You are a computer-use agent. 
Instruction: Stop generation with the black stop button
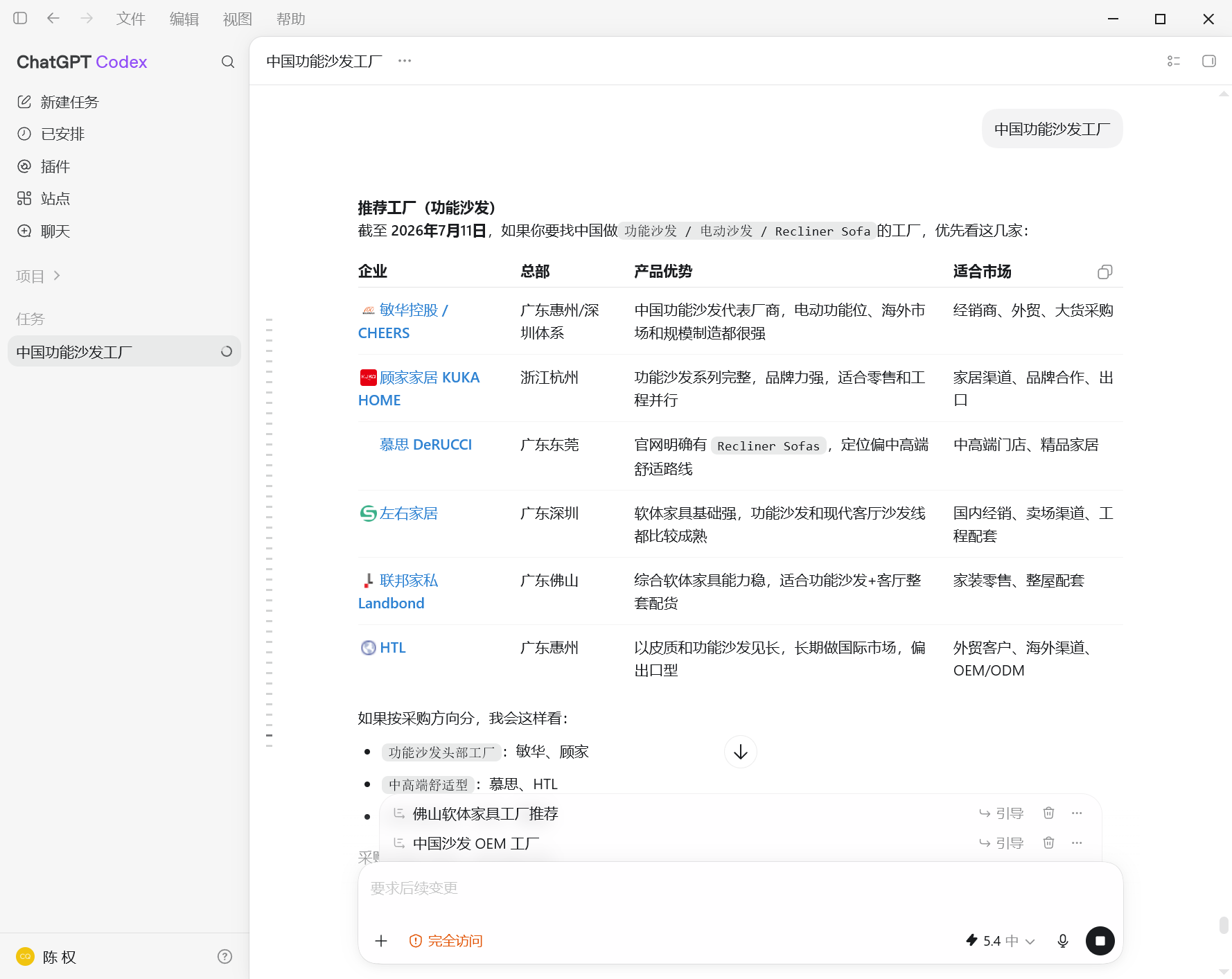1100,940
